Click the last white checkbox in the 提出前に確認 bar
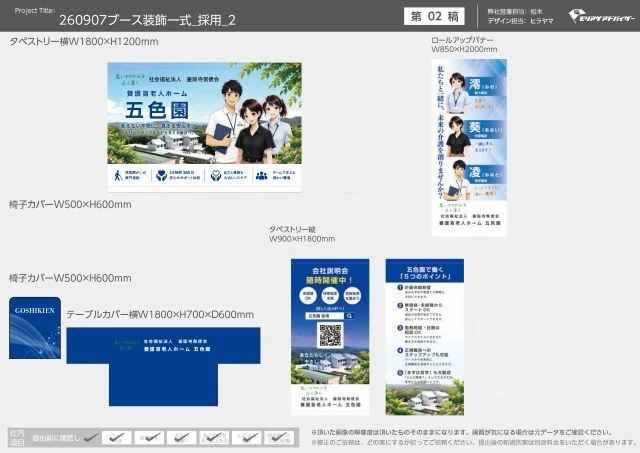The height and width of the screenshot is (453, 640). click(x=279, y=437)
